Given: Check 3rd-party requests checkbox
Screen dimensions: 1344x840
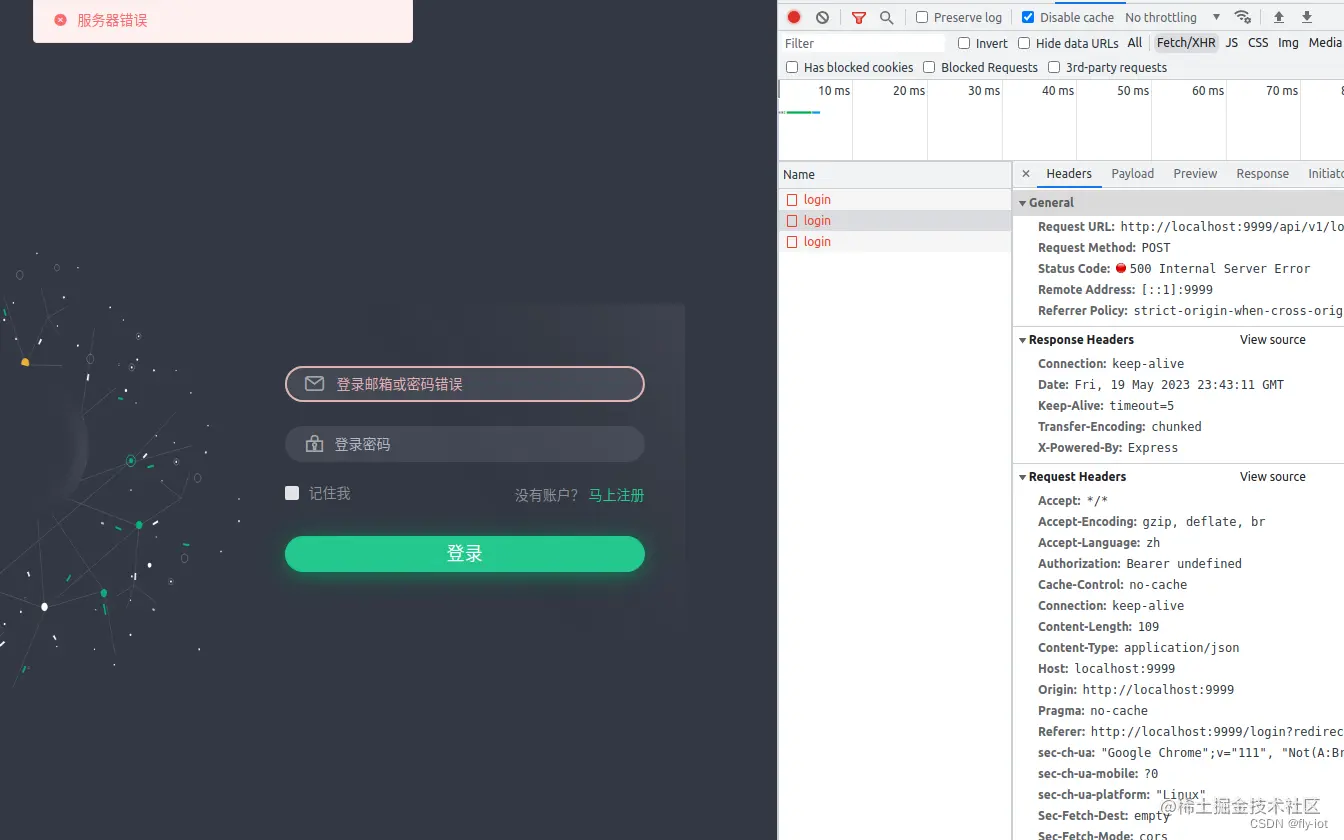Looking at the screenshot, I should click(x=1054, y=67).
